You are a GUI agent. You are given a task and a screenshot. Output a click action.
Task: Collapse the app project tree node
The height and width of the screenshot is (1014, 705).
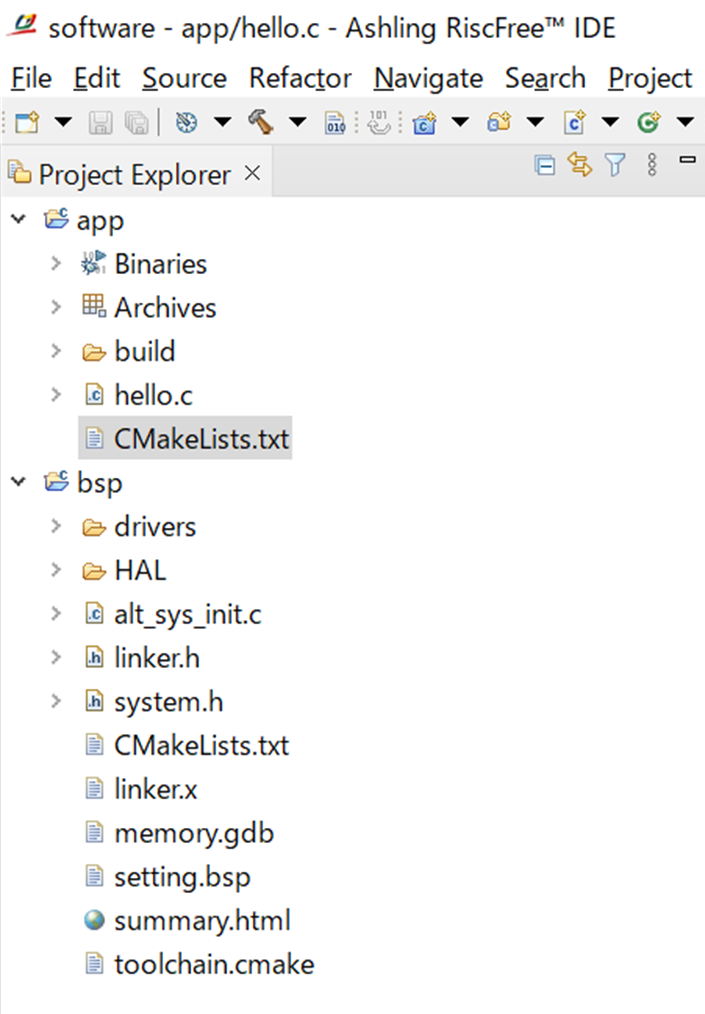click(x=18, y=220)
